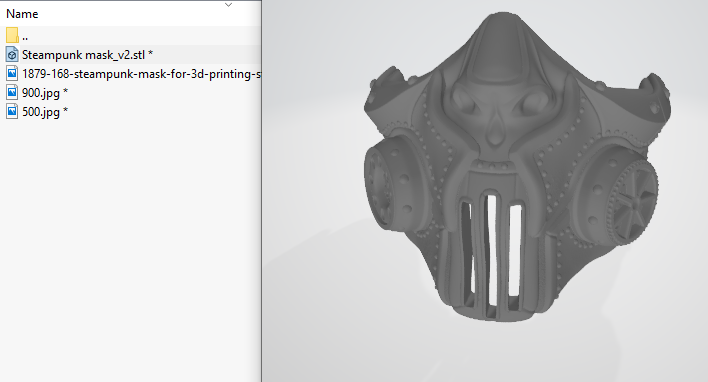
Task: Select the file 500.jpg
Action: pyautogui.click(x=45, y=112)
